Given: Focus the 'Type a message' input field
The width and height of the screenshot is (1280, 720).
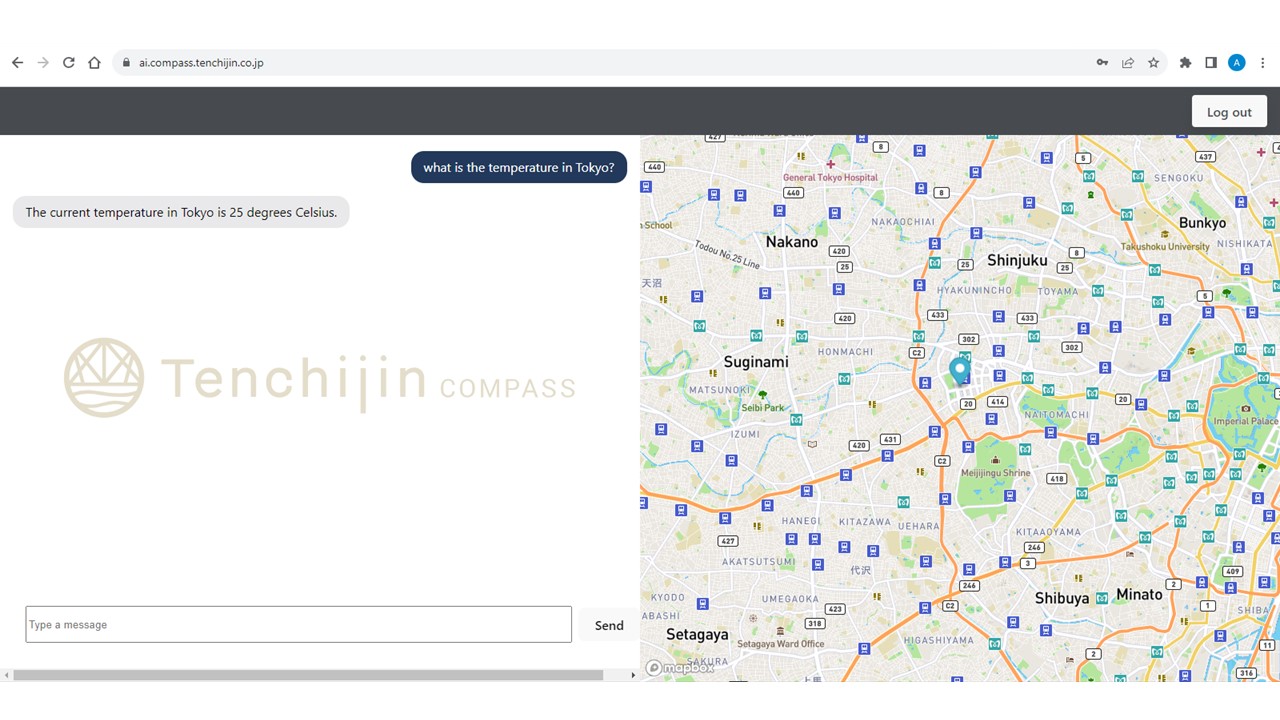Looking at the screenshot, I should (x=299, y=624).
